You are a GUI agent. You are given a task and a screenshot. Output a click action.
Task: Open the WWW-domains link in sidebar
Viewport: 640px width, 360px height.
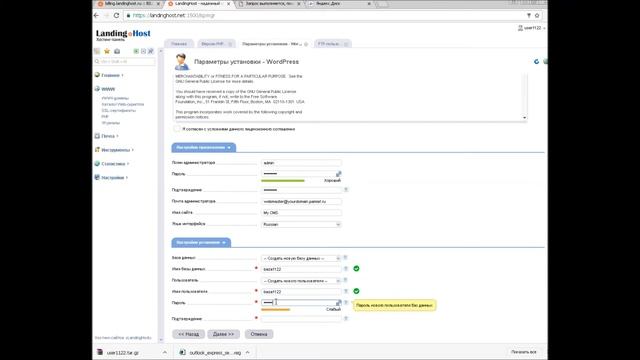point(115,98)
